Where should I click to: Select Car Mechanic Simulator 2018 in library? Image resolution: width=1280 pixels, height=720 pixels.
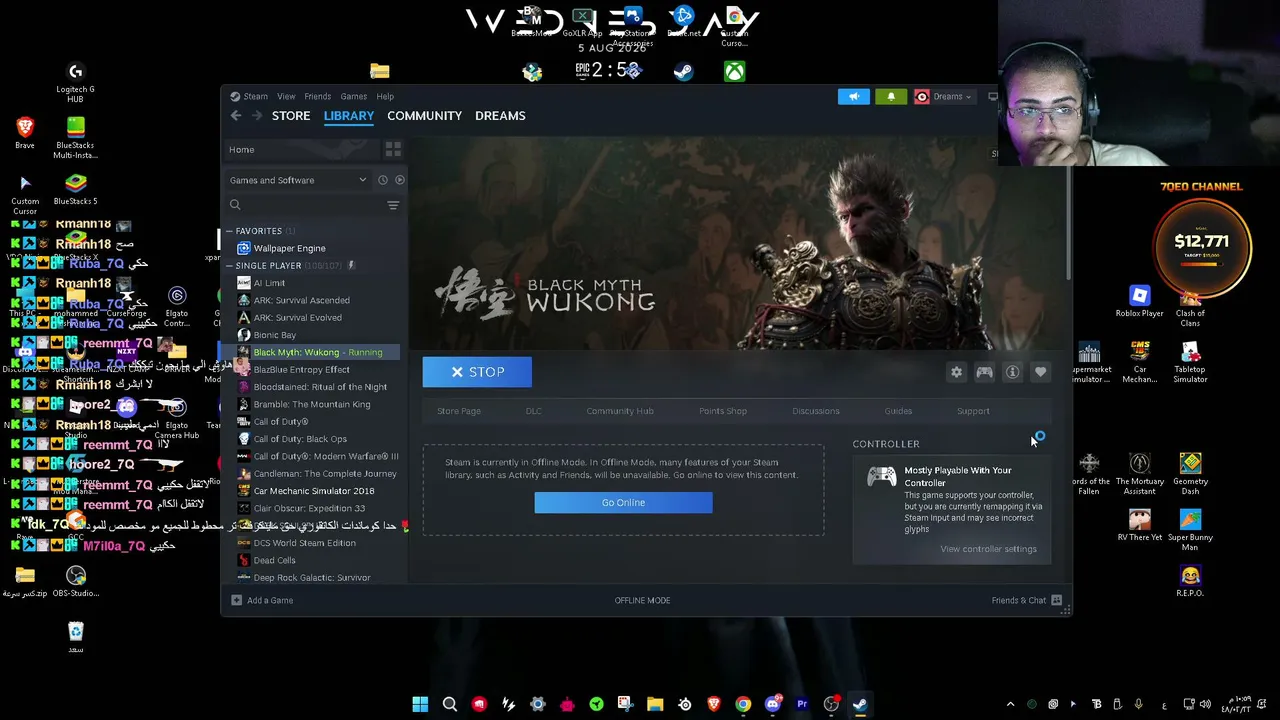(x=313, y=491)
